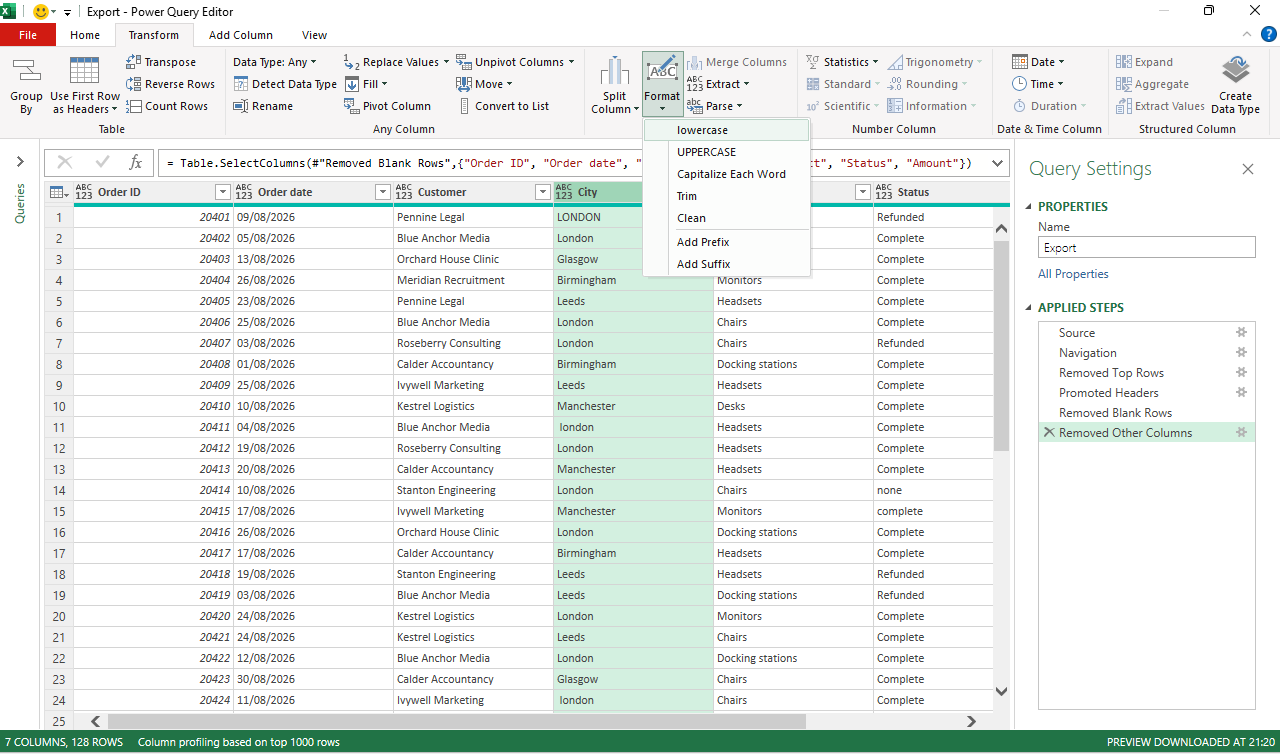The width and height of the screenshot is (1280, 754).
Task: Click the Create Data Type icon
Action: point(1236,70)
